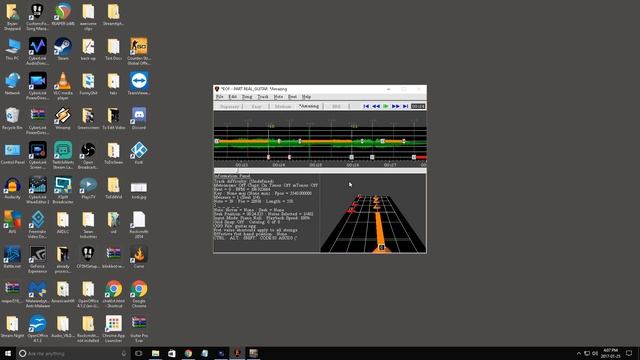Screen dimensions: 640x360
Task: Select the Guitar Pro 5.rar archive
Action: pyautogui.click(x=139, y=329)
